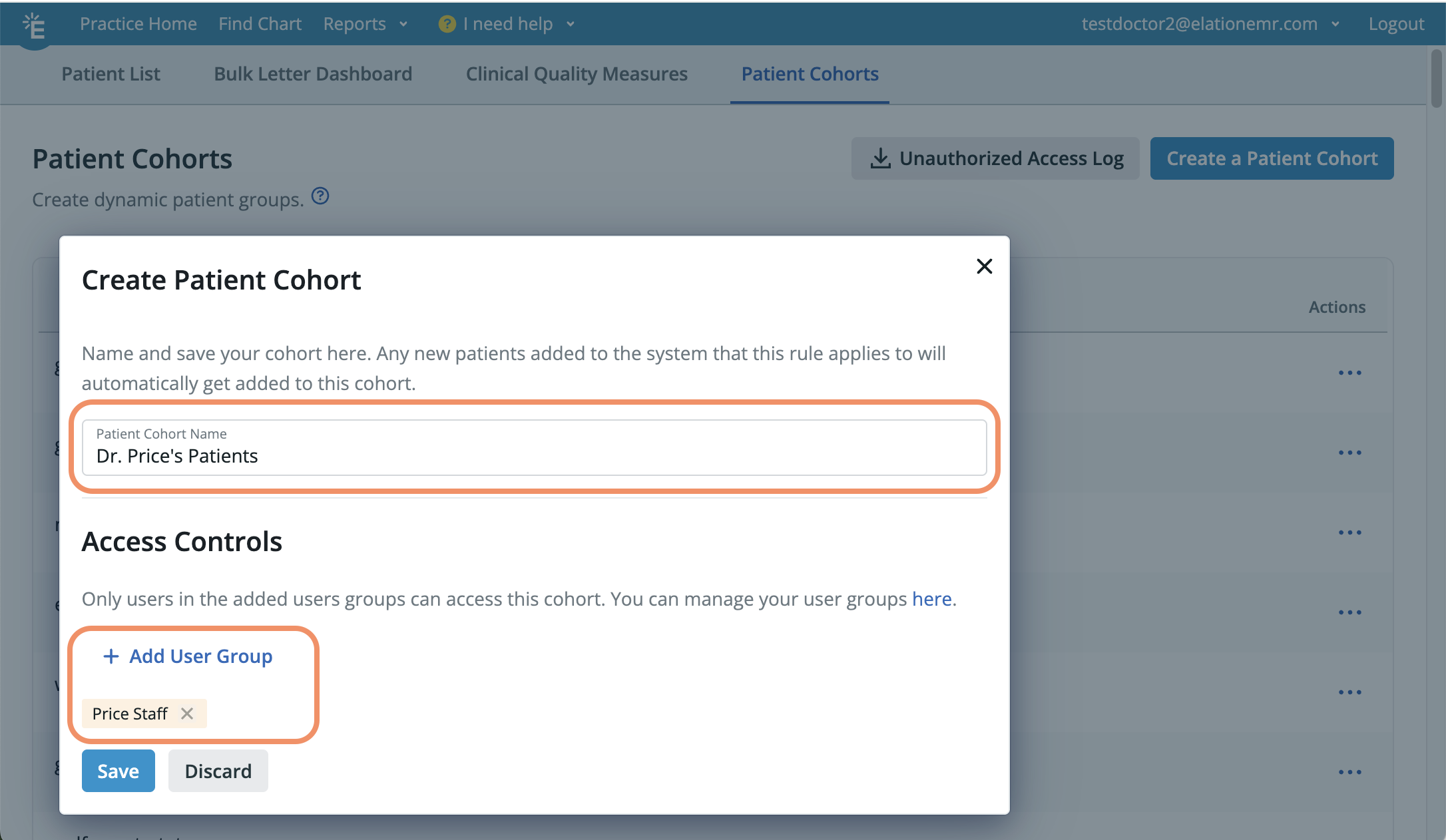
Task: Open the last row's three-dot actions menu
Action: [1349, 772]
